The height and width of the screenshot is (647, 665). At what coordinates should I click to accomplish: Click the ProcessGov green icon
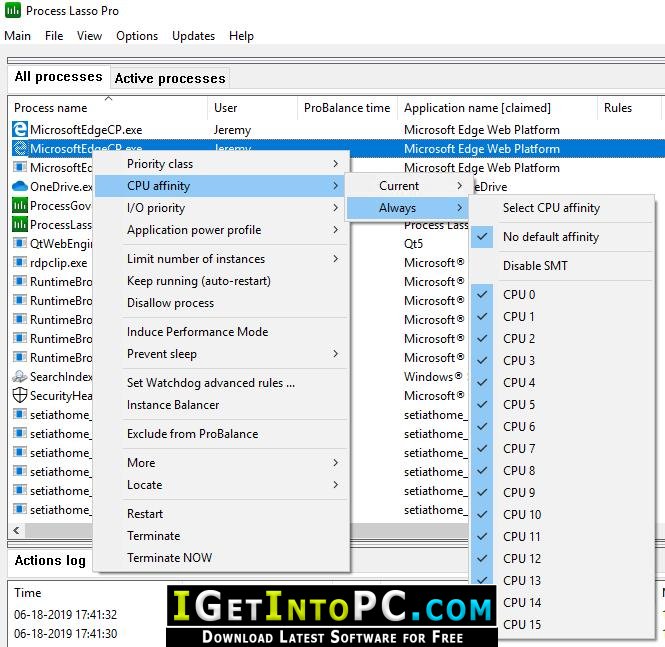point(20,206)
